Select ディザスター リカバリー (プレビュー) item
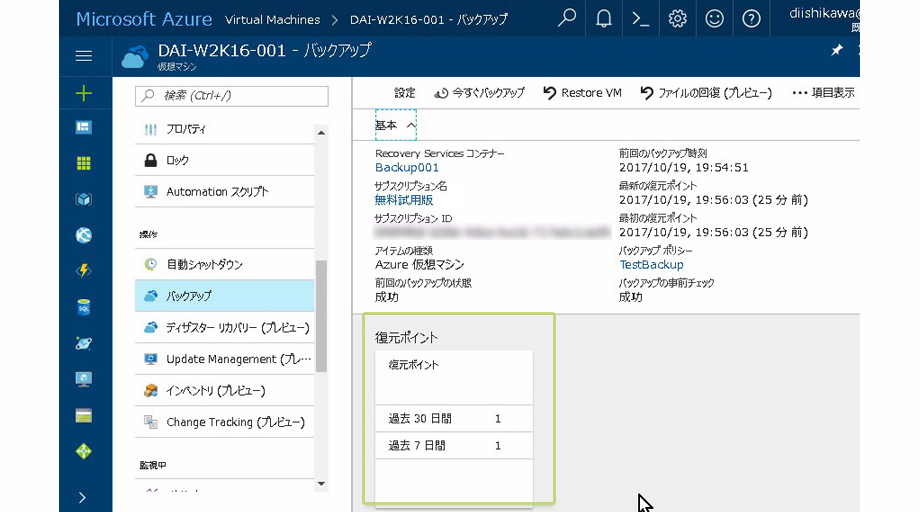 pos(225,327)
